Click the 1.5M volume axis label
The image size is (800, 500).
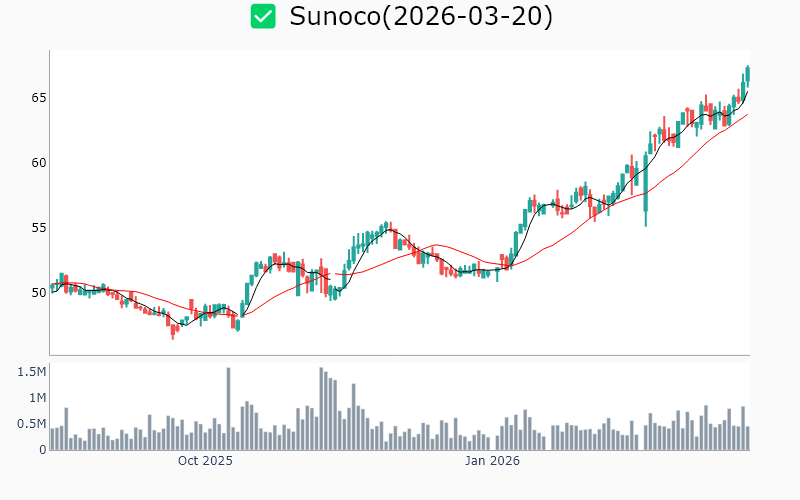point(30,372)
